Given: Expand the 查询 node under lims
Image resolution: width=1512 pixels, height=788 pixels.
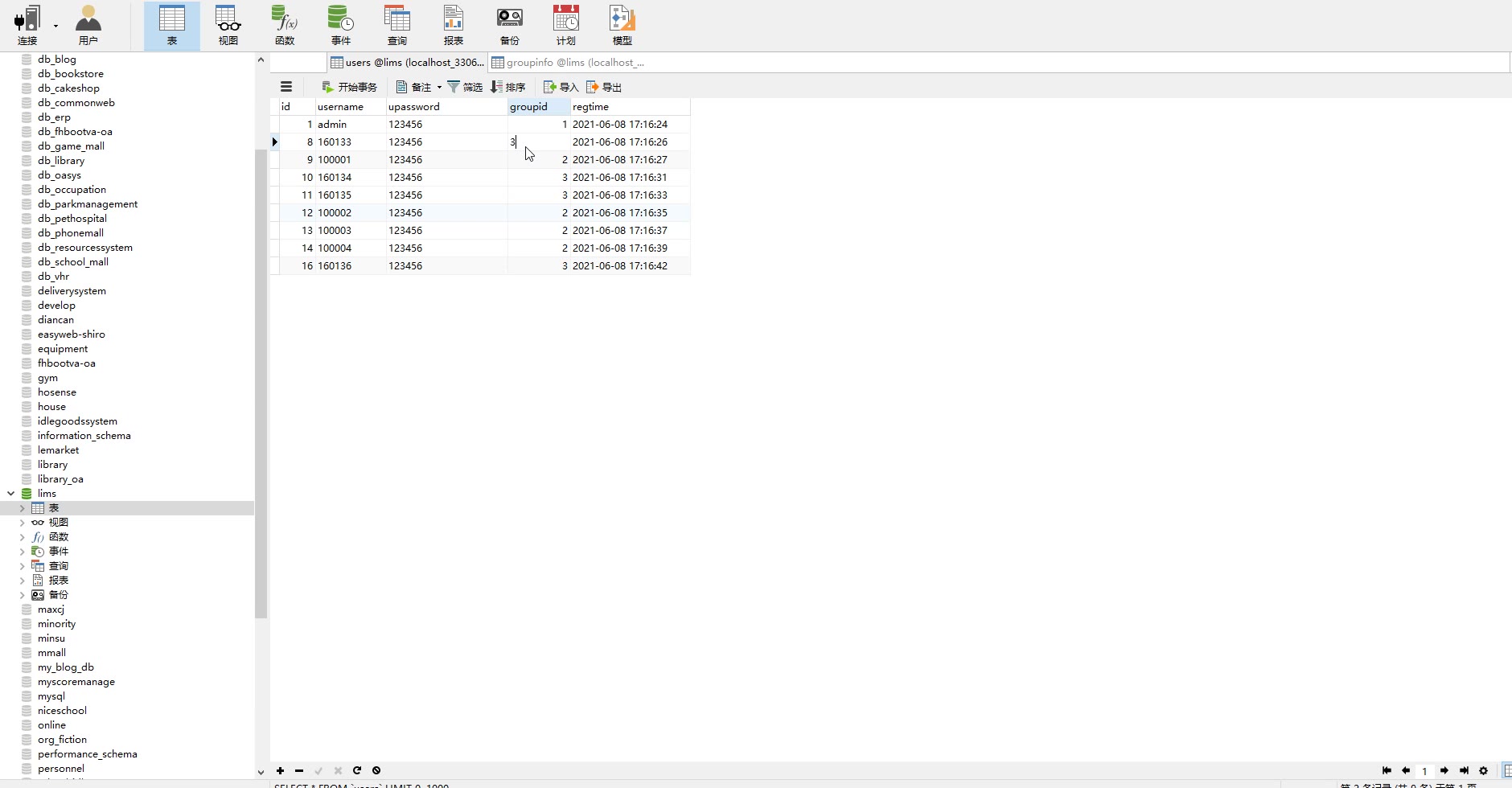Looking at the screenshot, I should (22, 566).
